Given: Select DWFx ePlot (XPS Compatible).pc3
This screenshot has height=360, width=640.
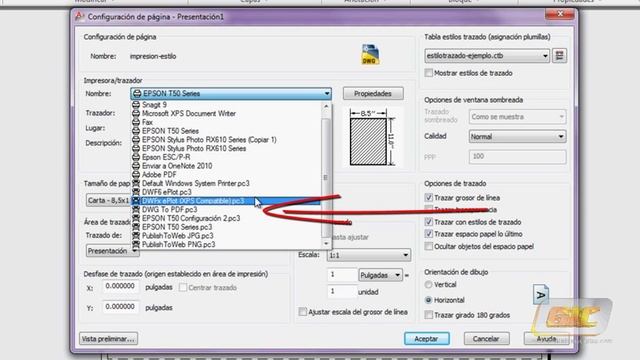Looking at the screenshot, I should tap(227, 201).
